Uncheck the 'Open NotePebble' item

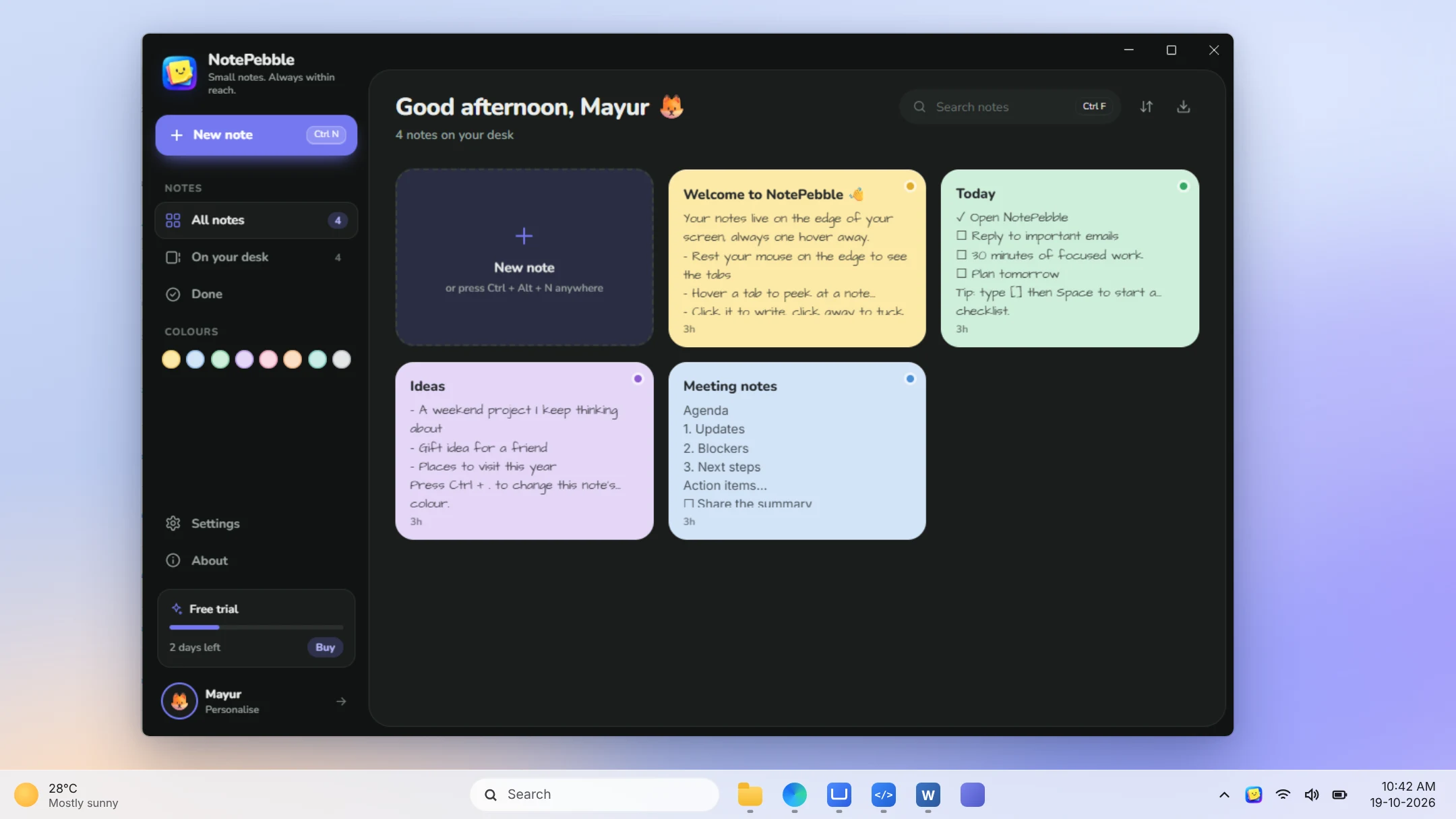click(961, 217)
